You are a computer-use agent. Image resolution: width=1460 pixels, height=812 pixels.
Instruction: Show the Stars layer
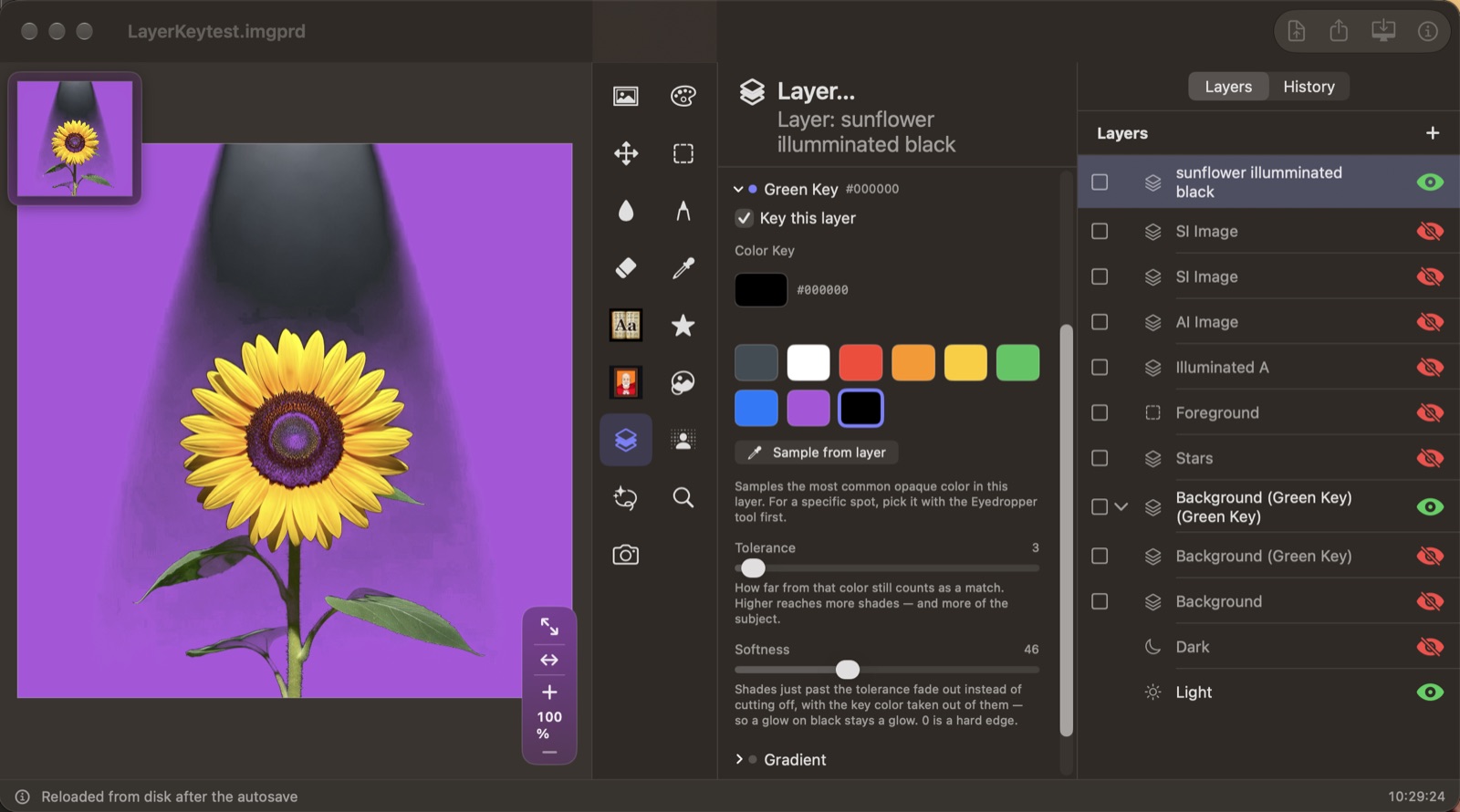pos(1430,458)
